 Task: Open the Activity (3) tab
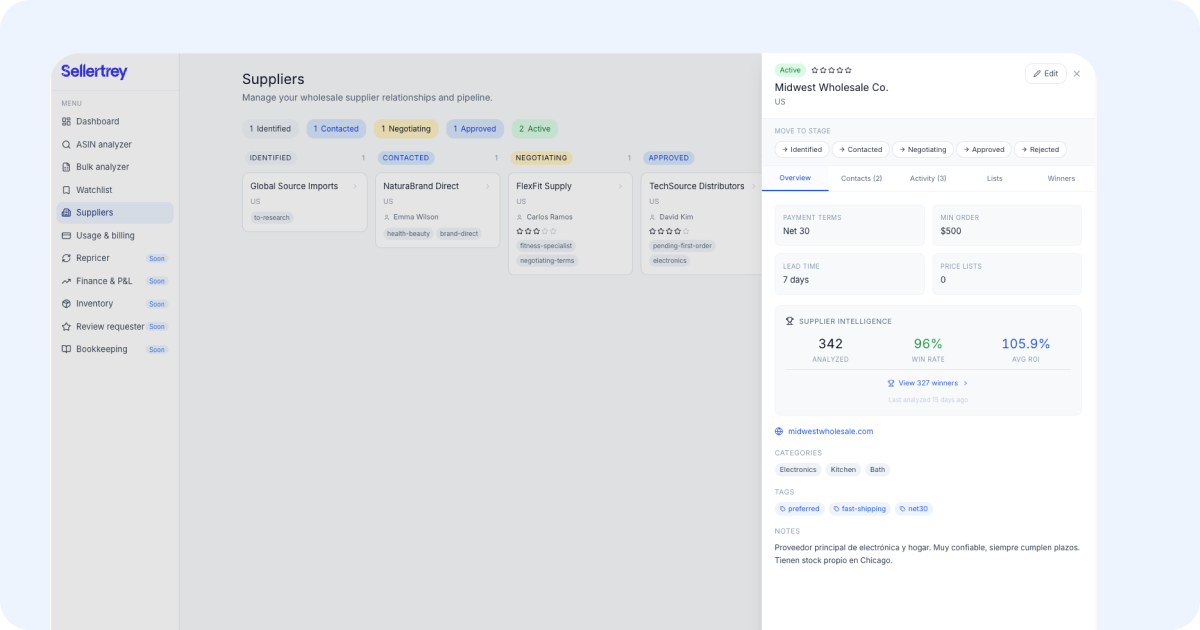[928, 178]
